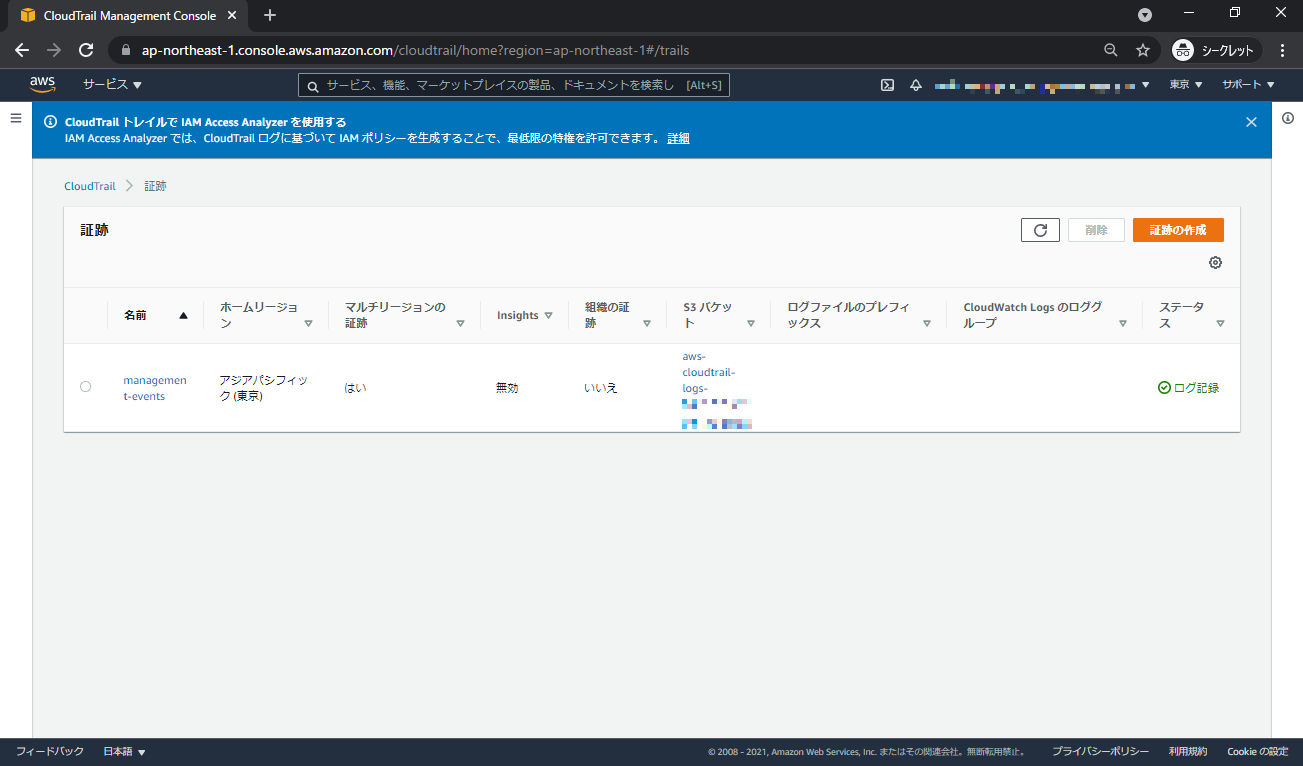Open Chrome three-dot menu
The image size is (1303, 766).
1282,50
